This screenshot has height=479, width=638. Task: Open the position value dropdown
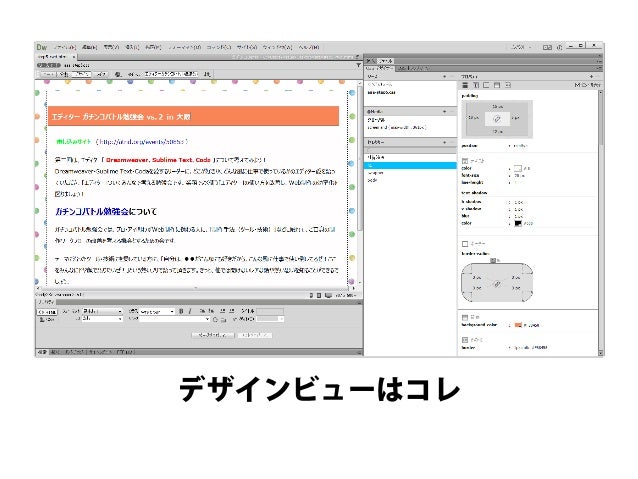(x=521, y=146)
